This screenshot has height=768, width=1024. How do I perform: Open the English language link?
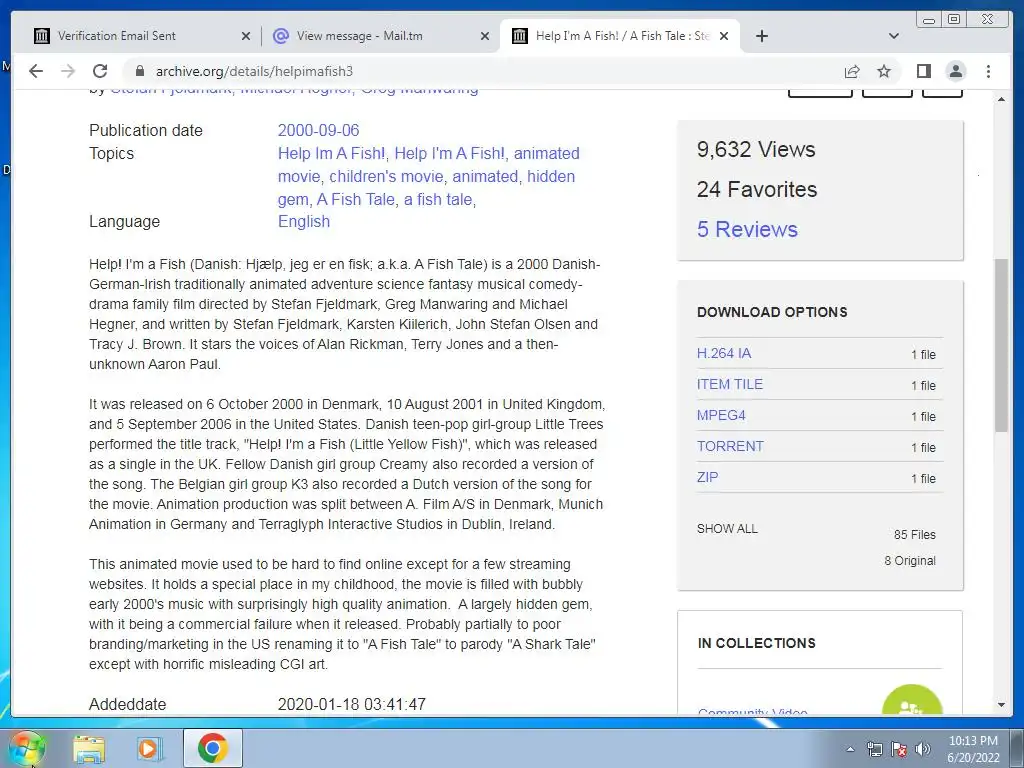pyautogui.click(x=304, y=221)
